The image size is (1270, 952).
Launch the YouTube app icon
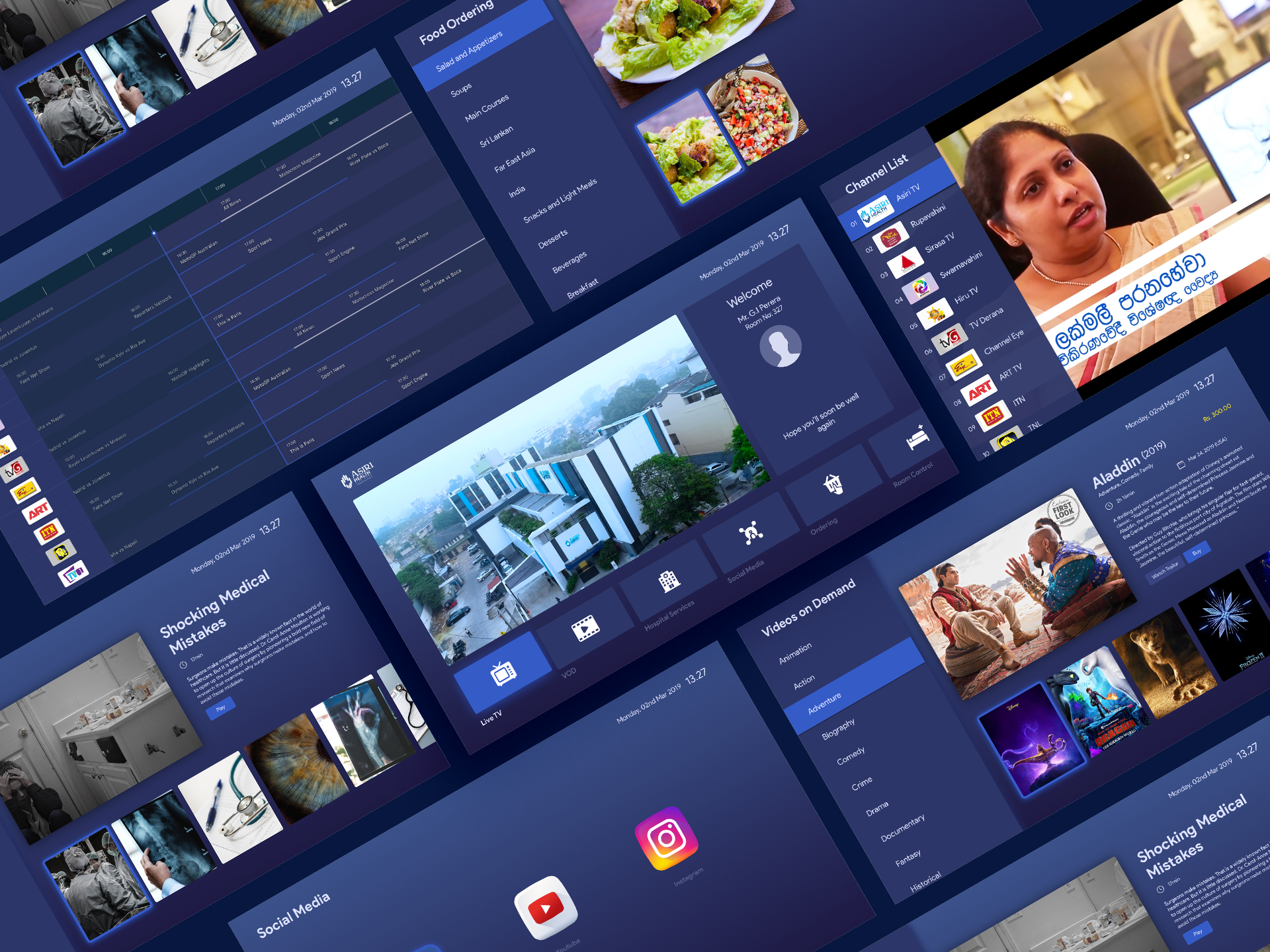pyautogui.click(x=546, y=909)
